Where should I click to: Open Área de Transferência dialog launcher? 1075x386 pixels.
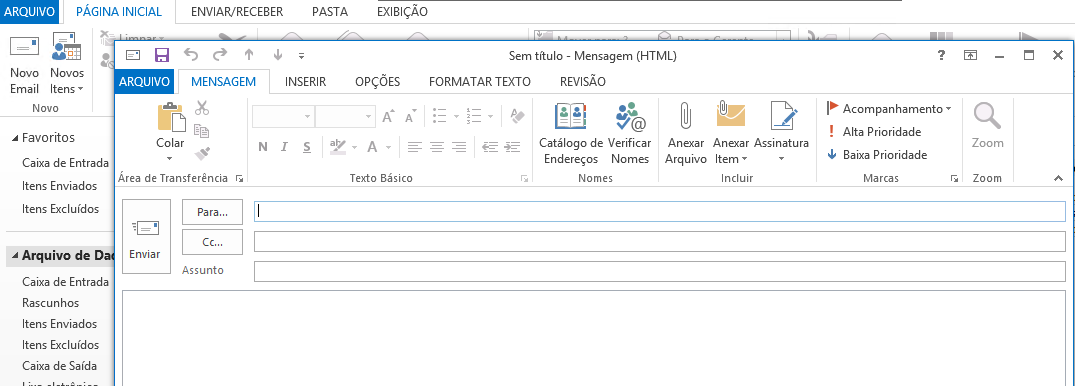click(x=239, y=178)
